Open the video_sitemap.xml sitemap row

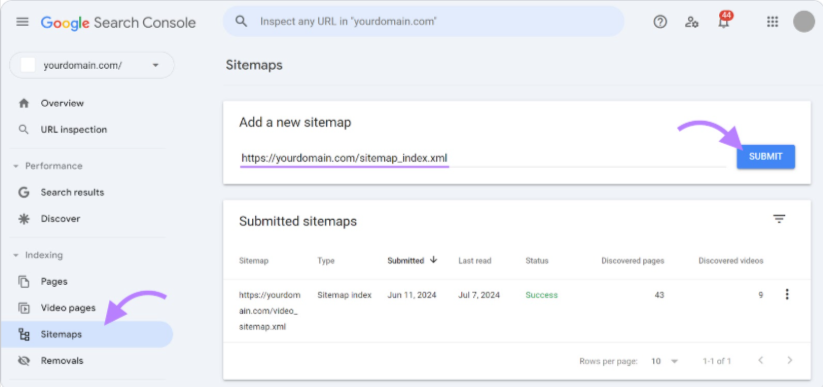pyautogui.click(x=517, y=311)
